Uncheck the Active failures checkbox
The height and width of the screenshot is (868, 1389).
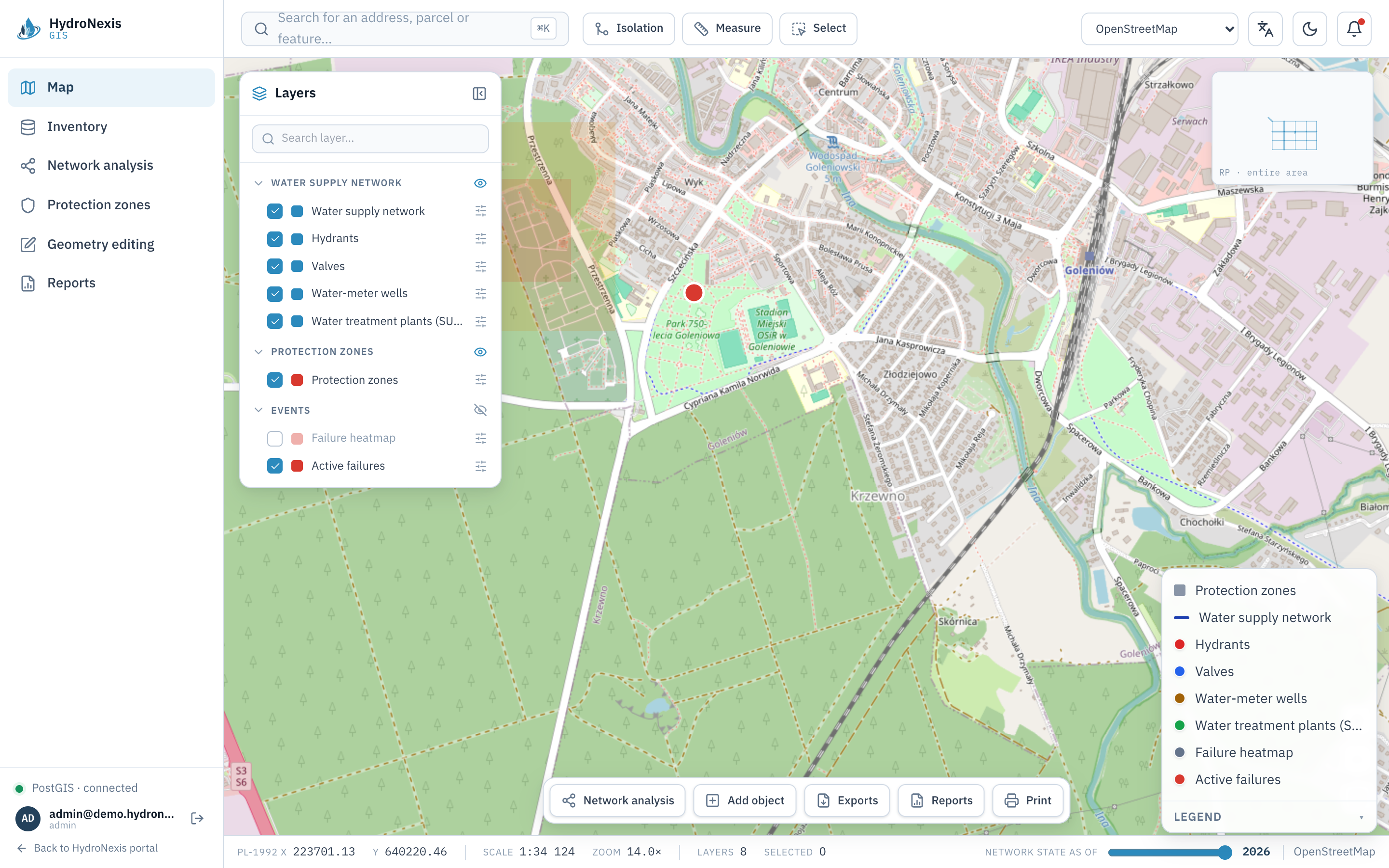coord(275,465)
